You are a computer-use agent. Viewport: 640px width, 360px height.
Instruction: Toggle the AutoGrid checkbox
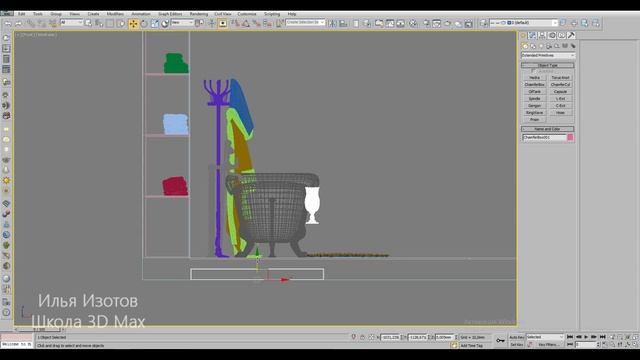(532, 71)
